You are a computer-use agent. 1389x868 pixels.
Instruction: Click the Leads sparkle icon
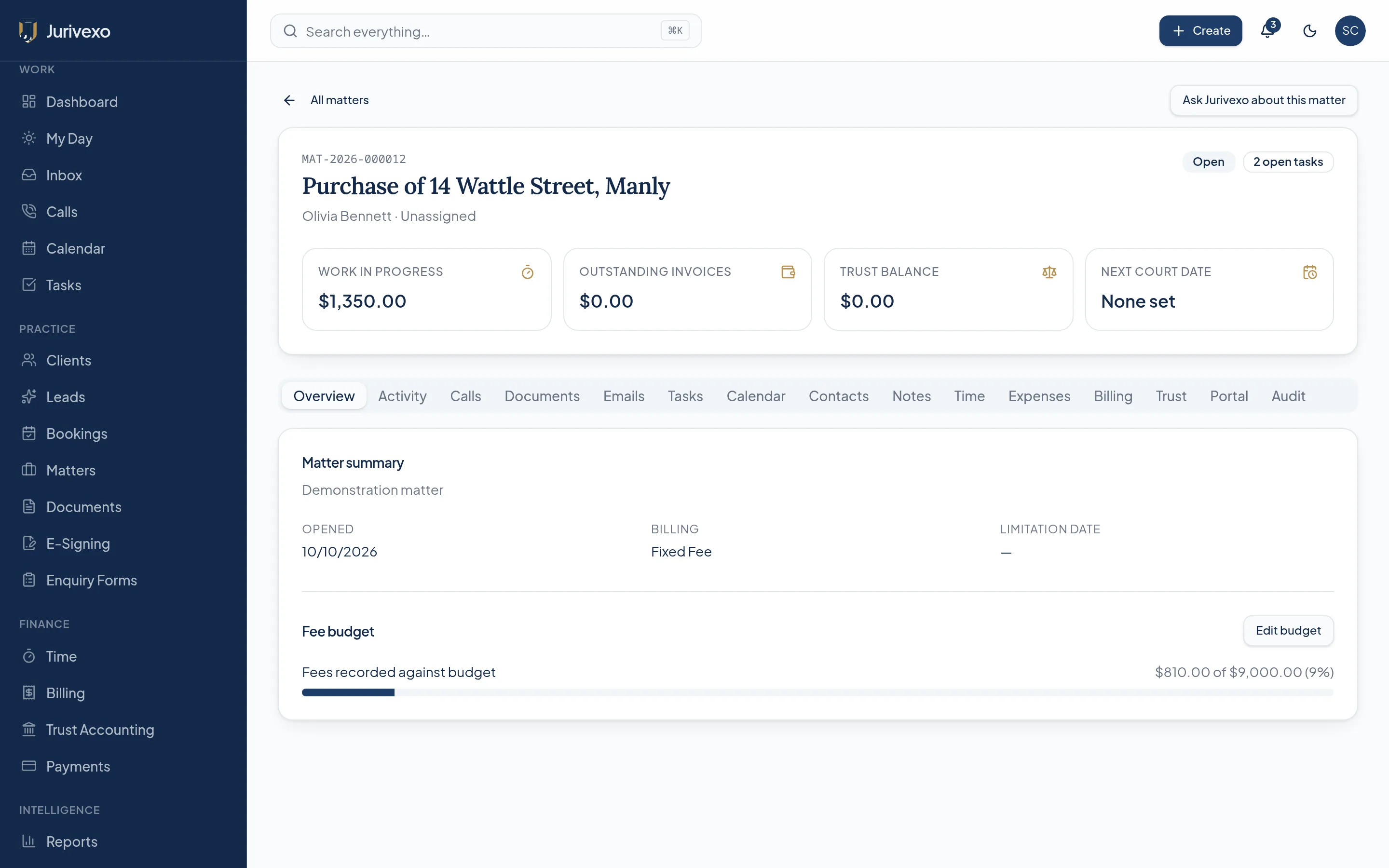point(29,397)
